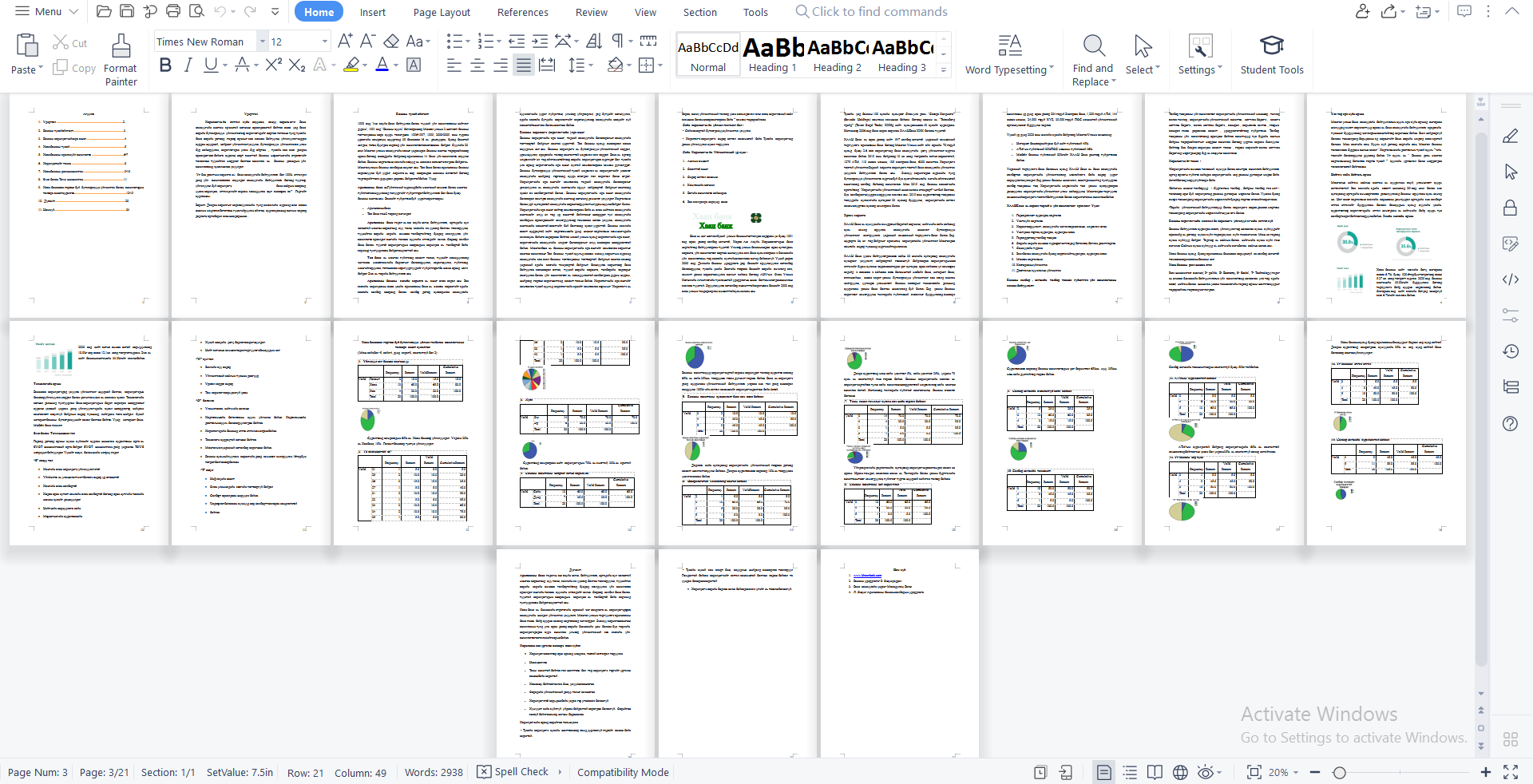
Task: Toggle justify alignment
Action: [524, 65]
